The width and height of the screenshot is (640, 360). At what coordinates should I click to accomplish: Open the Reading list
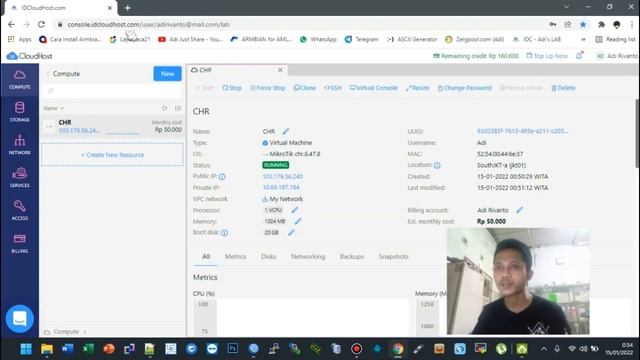pos(616,39)
